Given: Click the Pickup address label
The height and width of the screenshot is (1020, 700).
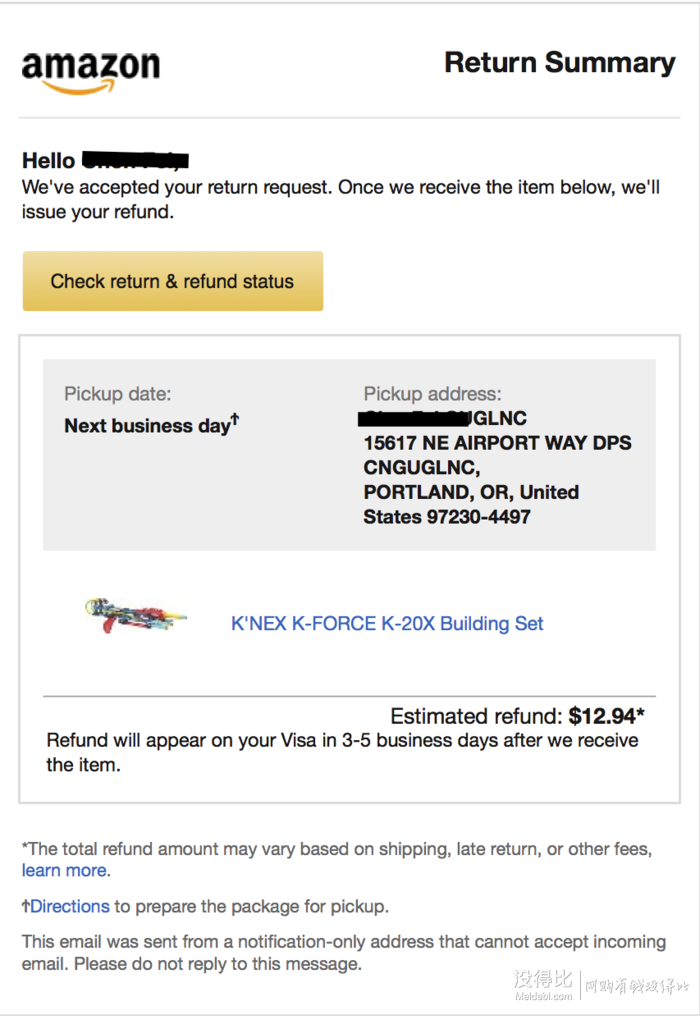Looking at the screenshot, I should 433,394.
